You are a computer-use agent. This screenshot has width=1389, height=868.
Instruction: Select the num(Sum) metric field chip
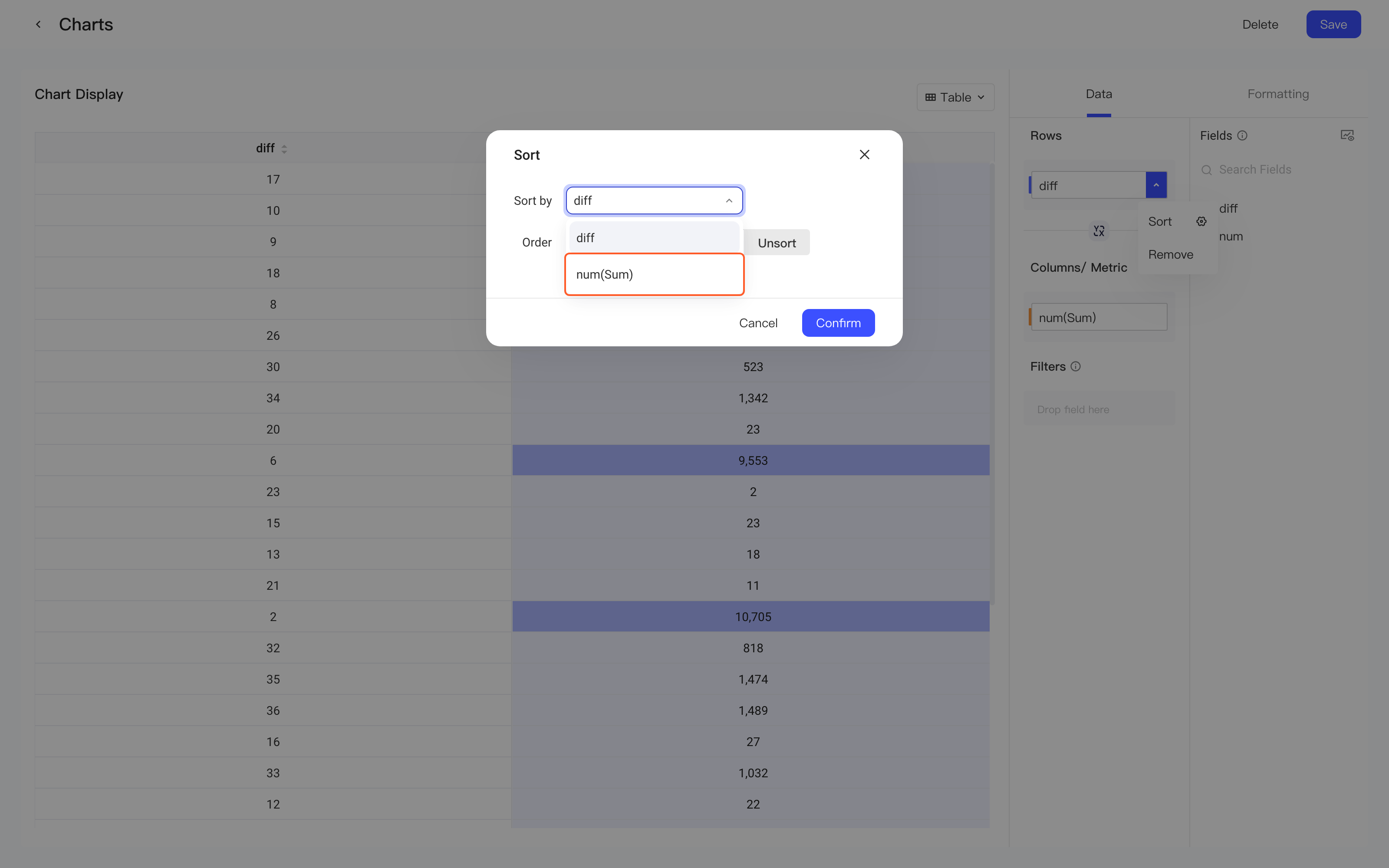click(x=1099, y=317)
